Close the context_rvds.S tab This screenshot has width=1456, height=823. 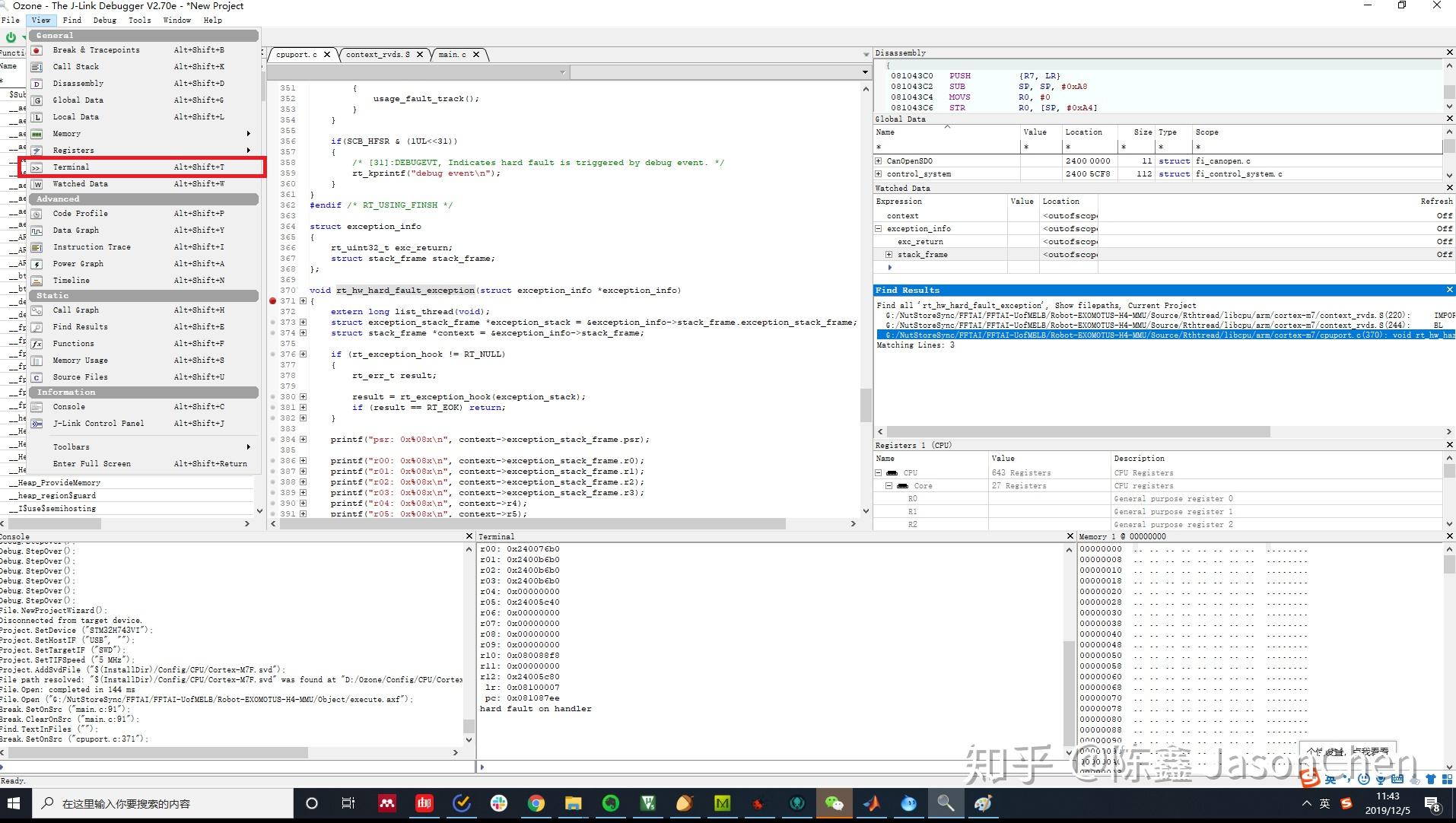[420, 55]
